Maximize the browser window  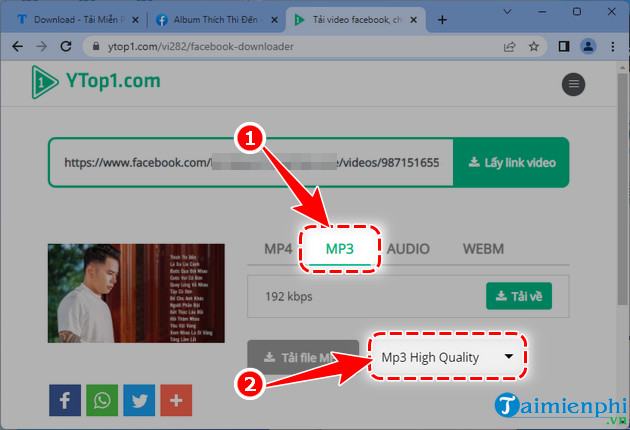[577, 12]
